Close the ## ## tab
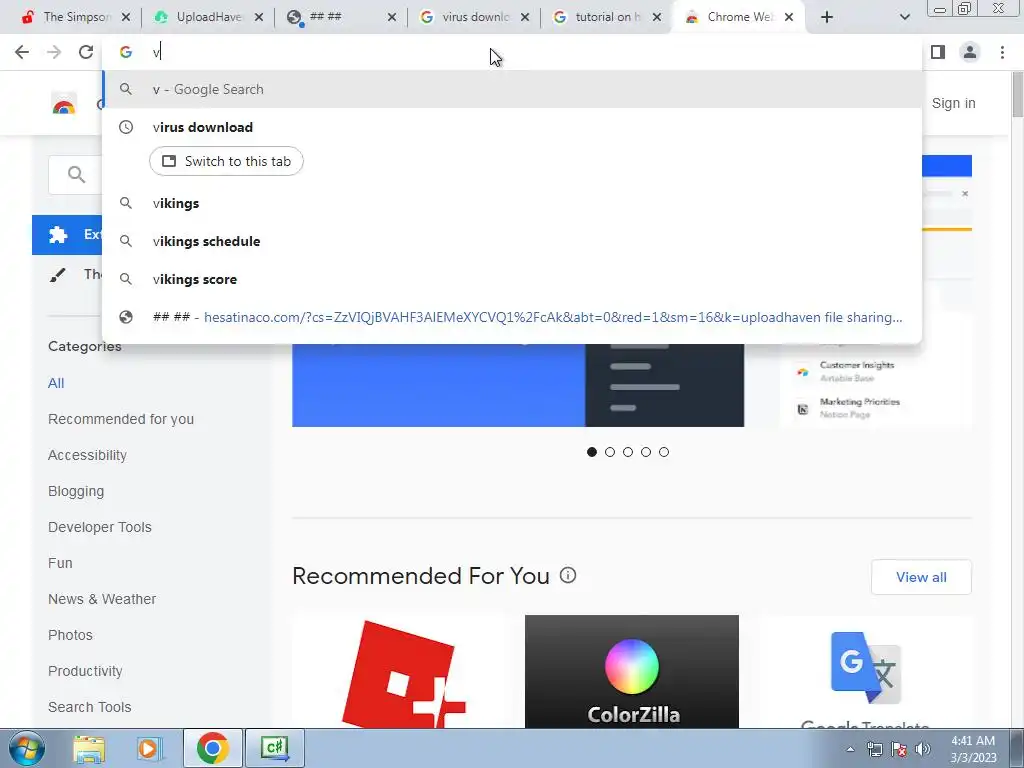The width and height of the screenshot is (1024, 768). [x=392, y=18]
